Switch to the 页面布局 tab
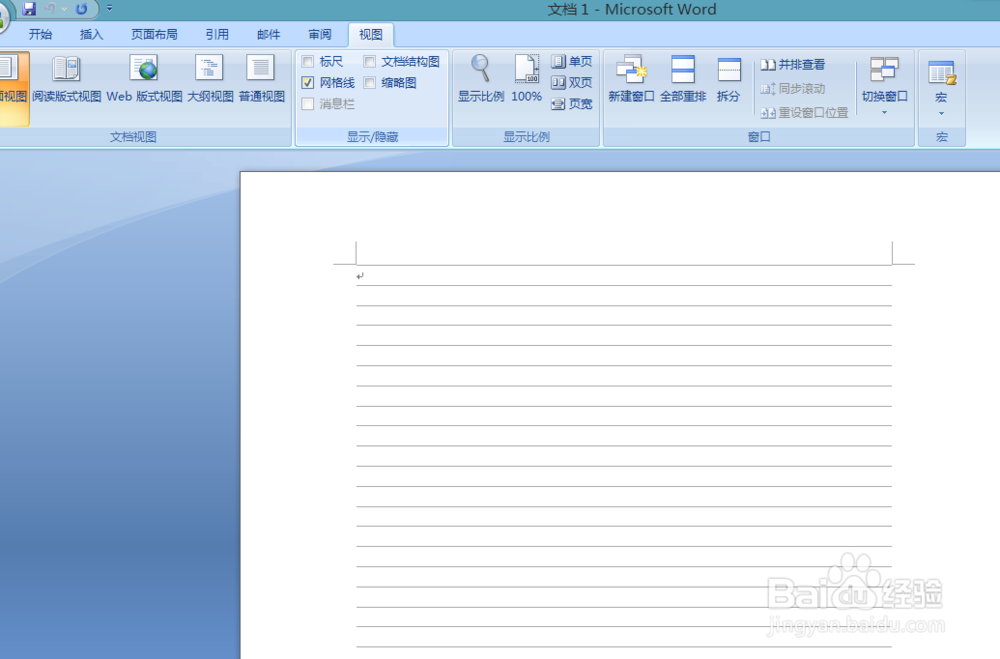The height and width of the screenshot is (659, 1000). 154,34
